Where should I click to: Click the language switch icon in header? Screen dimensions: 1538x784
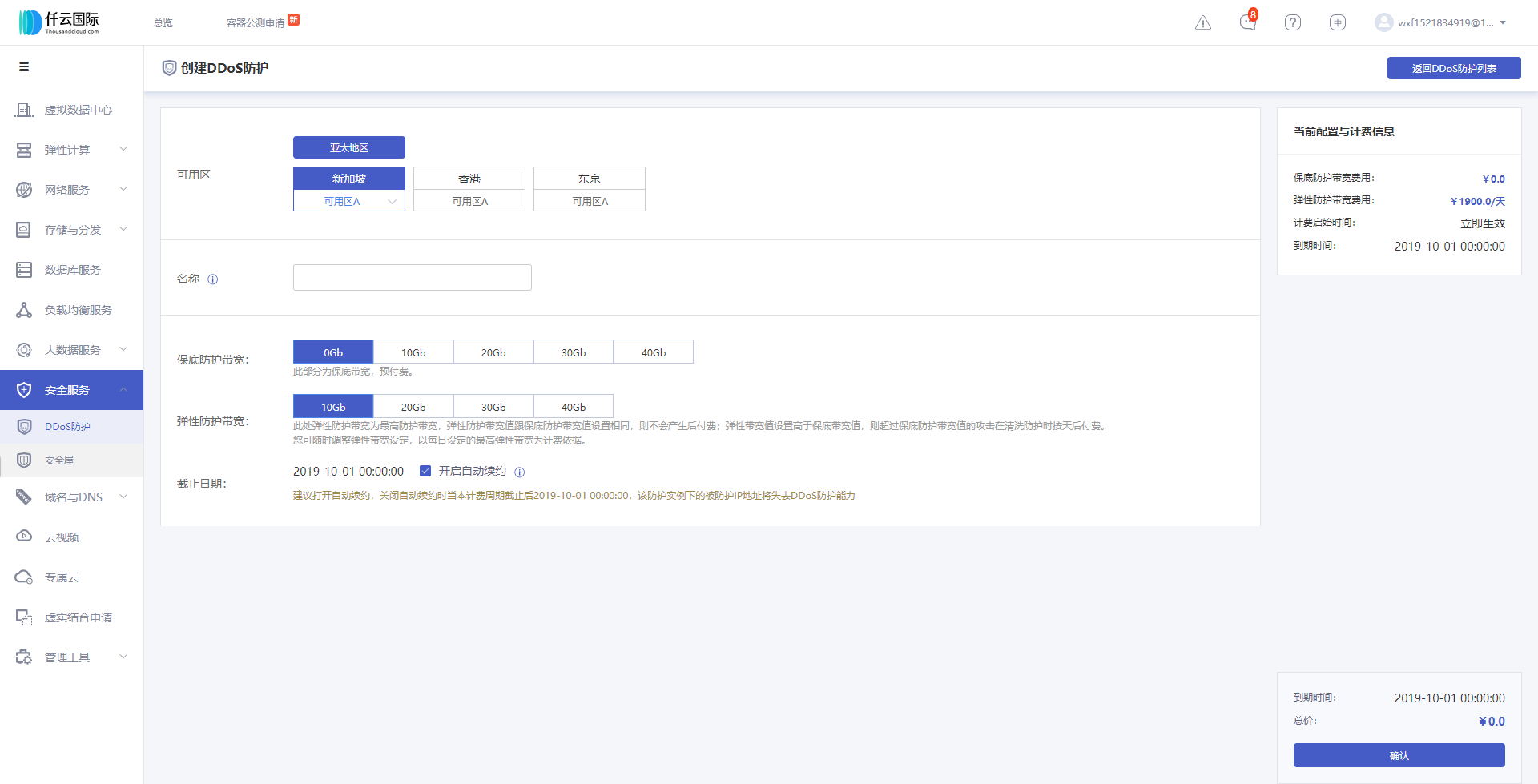point(1338,22)
